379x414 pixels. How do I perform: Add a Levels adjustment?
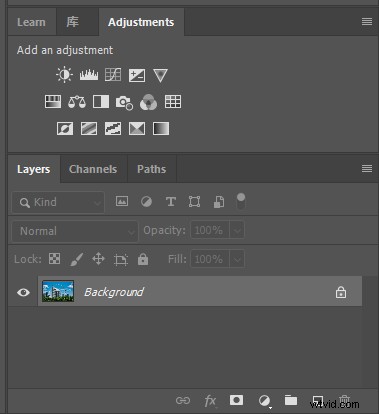tap(89, 75)
